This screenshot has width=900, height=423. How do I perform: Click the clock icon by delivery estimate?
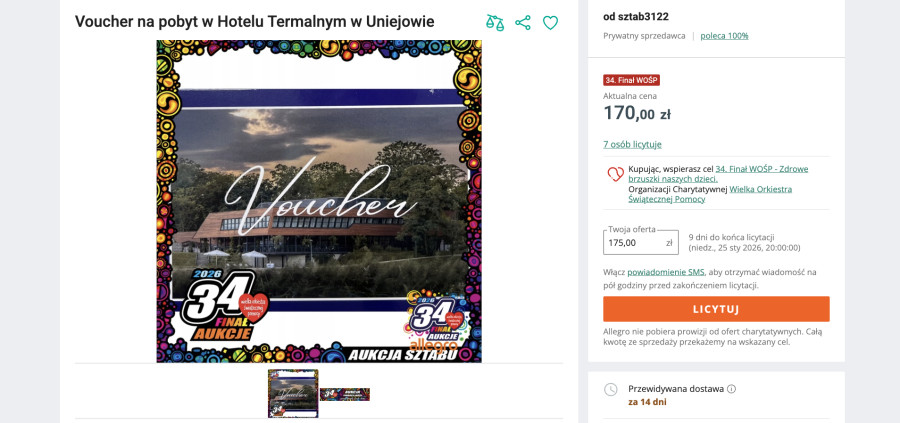click(611, 389)
